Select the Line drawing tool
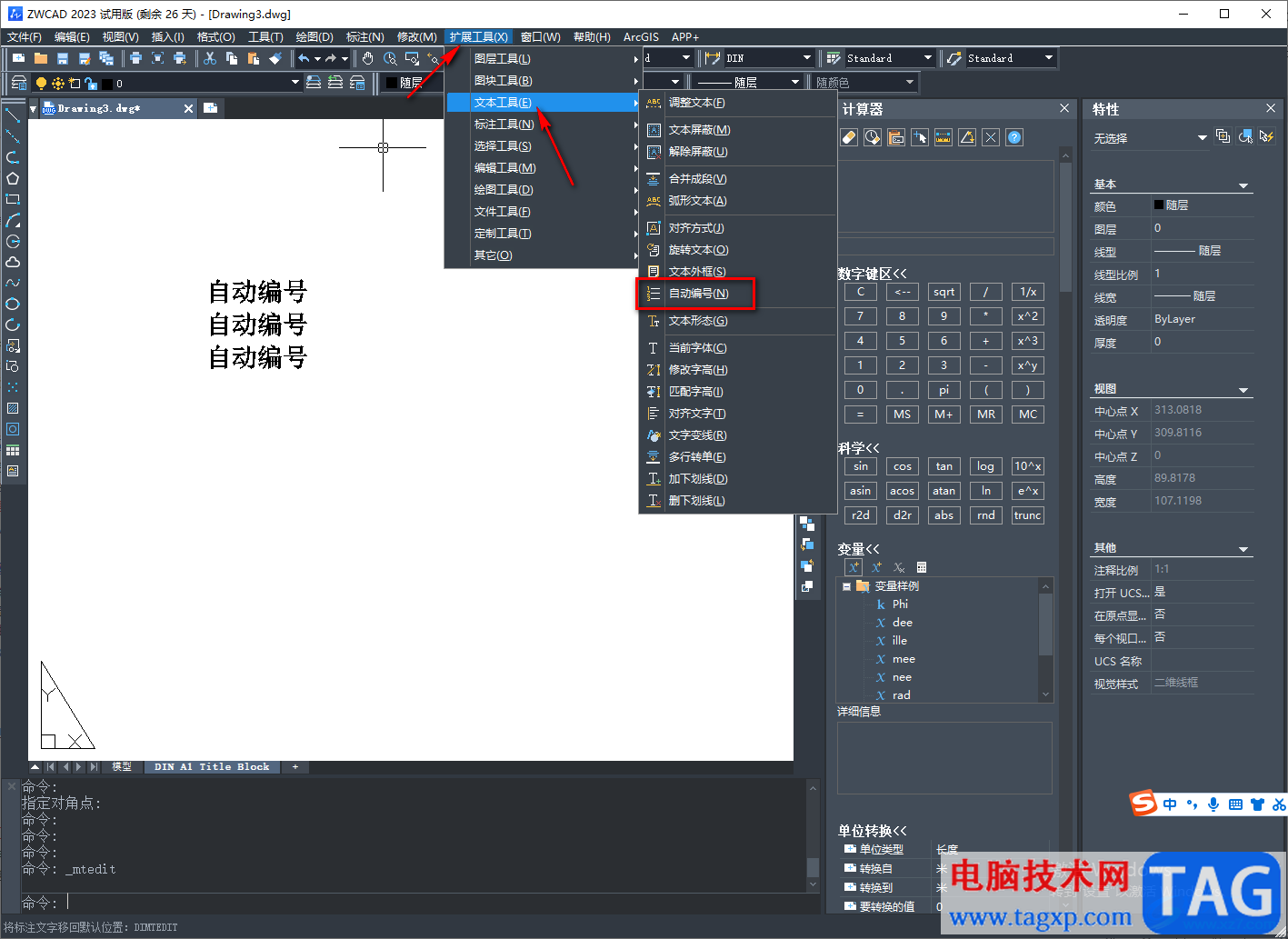 pyautogui.click(x=13, y=115)
